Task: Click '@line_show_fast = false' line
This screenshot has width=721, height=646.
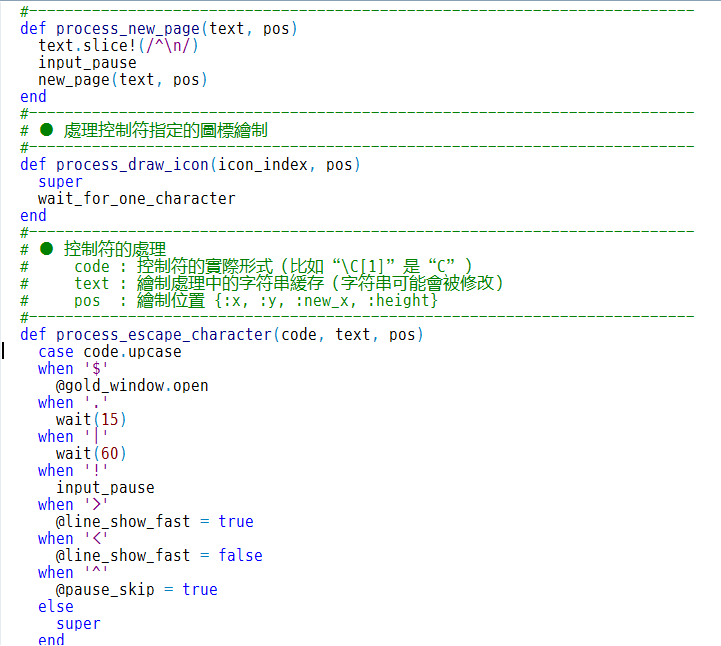Action: (159, 556)
